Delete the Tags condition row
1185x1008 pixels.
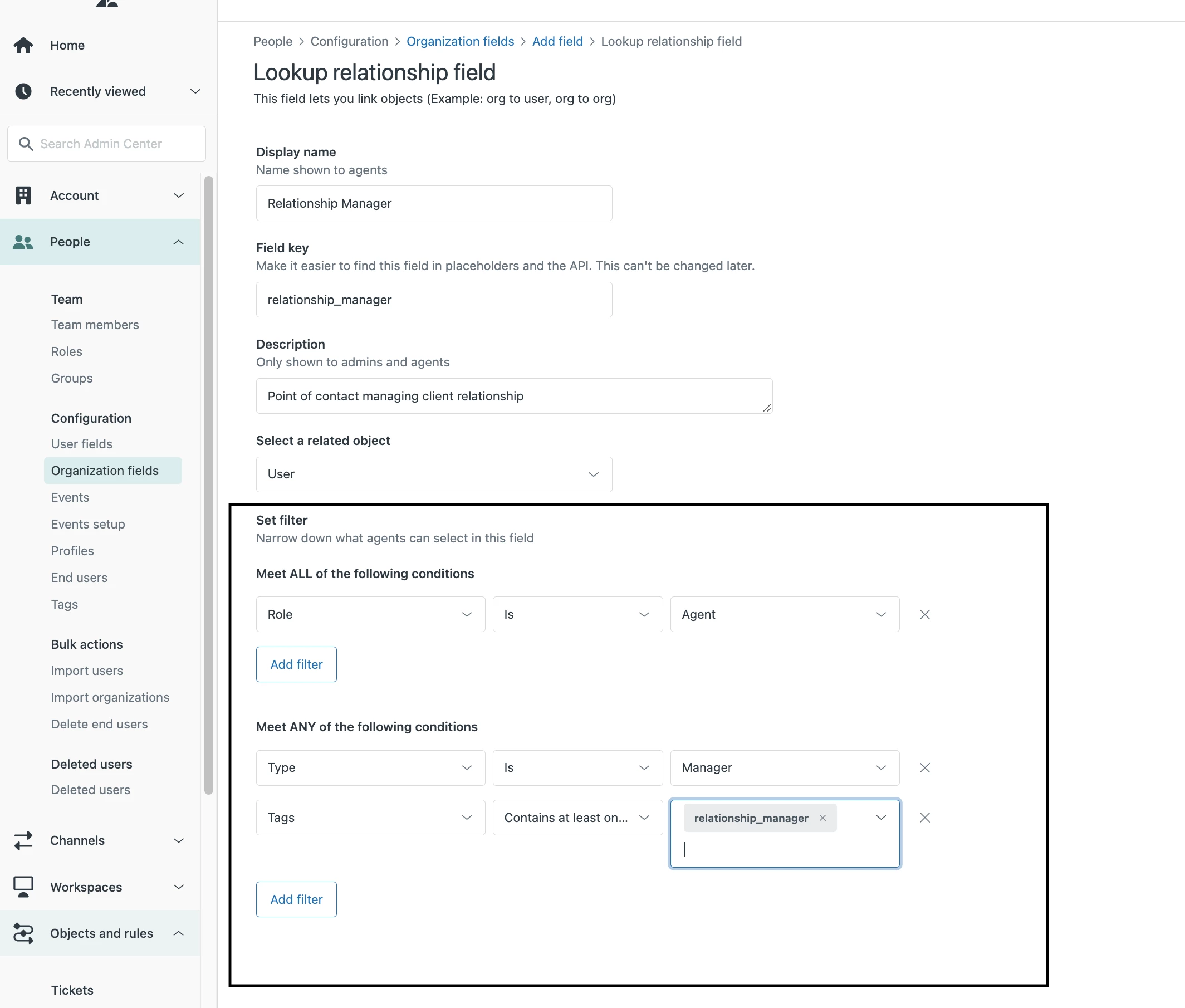924,818
